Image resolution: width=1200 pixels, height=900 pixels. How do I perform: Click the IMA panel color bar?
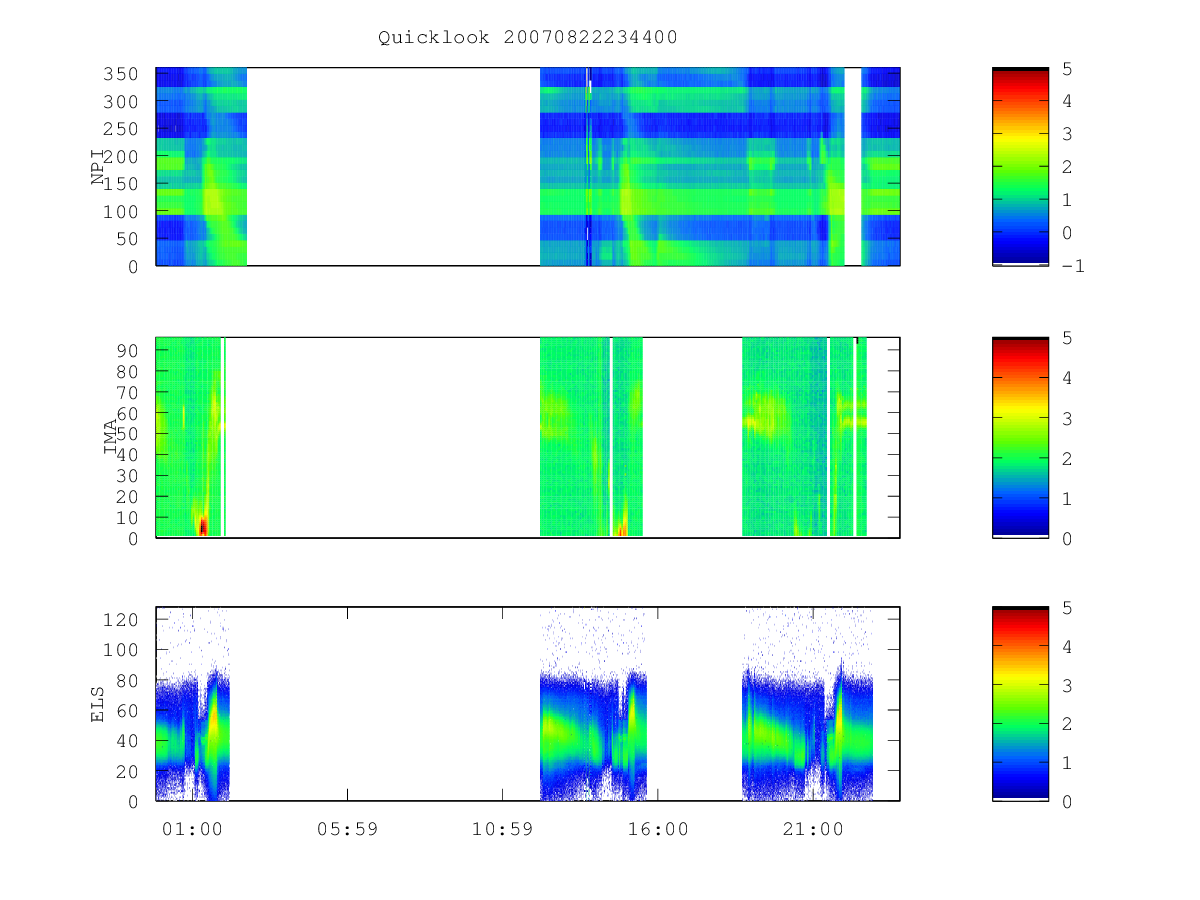pos(1020,438)
